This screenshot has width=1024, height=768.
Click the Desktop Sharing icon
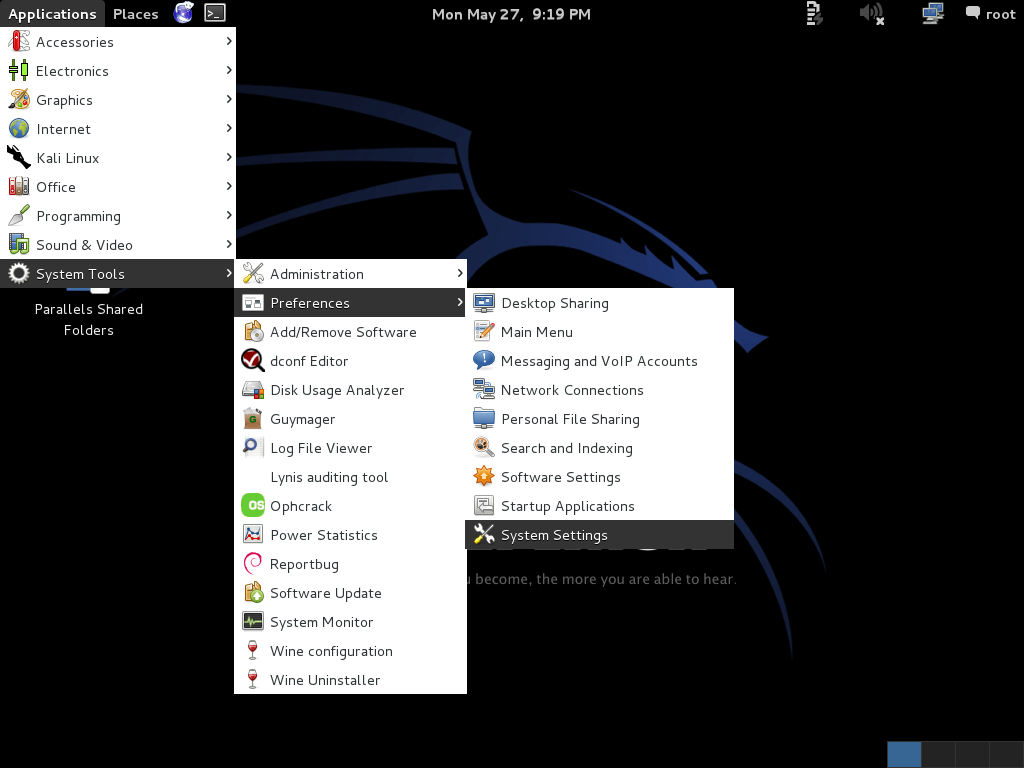click(484, 303)
